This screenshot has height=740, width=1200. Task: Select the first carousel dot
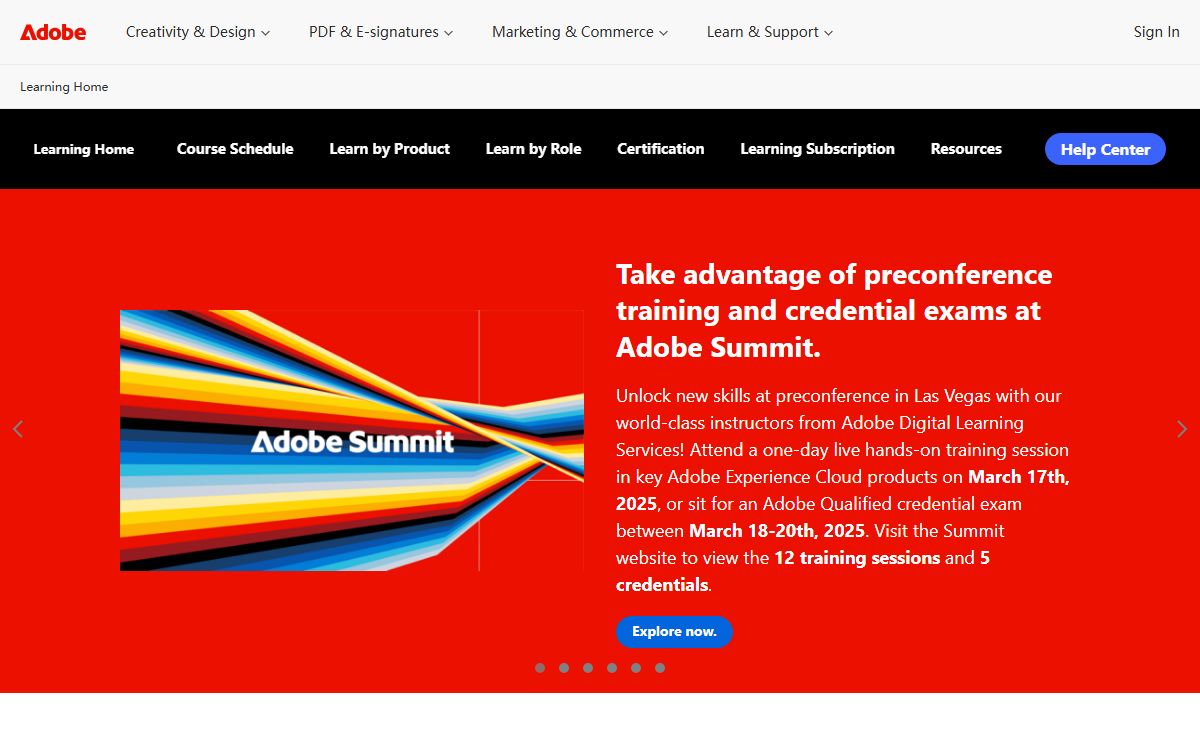tap(540, 668)
